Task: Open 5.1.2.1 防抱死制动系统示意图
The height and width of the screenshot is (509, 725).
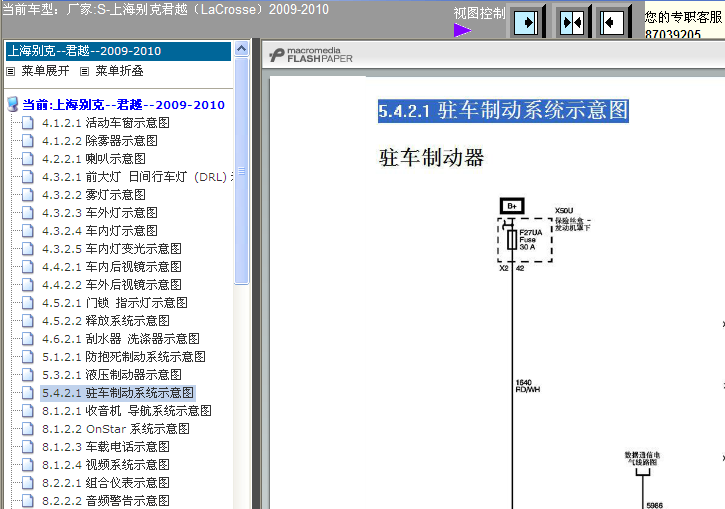Action: [123, 357]
